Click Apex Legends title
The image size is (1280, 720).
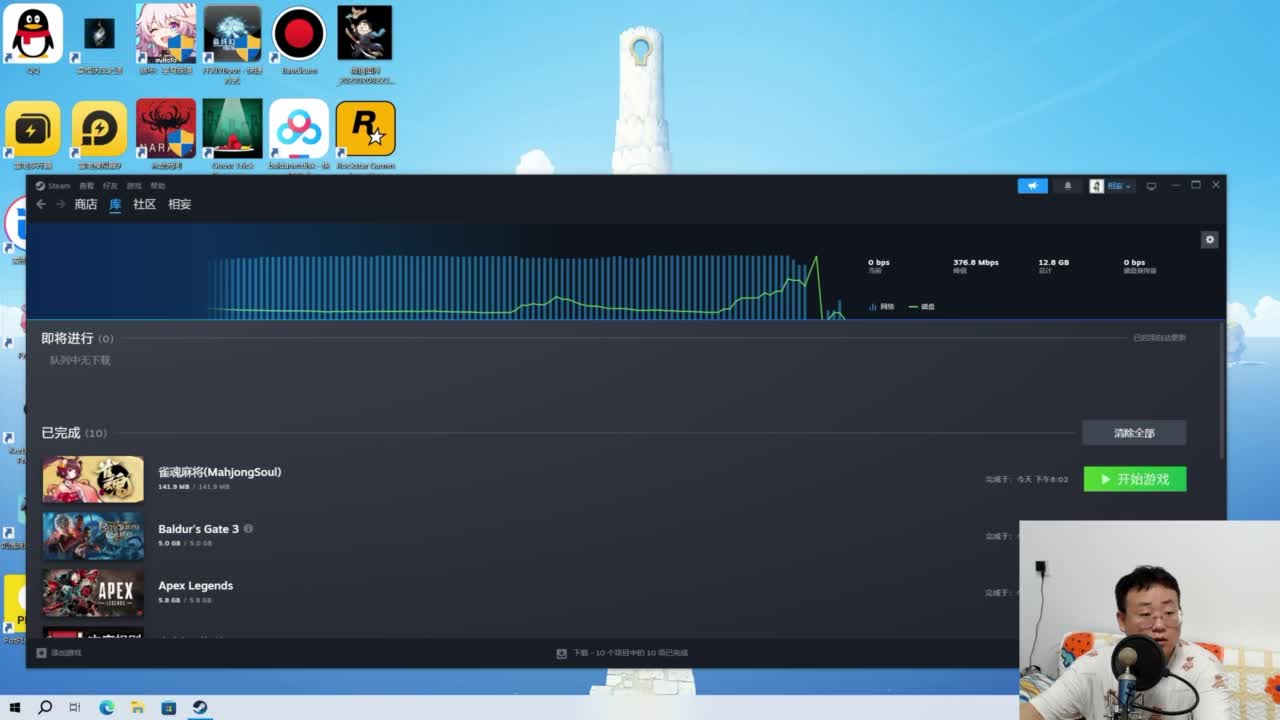195,586
